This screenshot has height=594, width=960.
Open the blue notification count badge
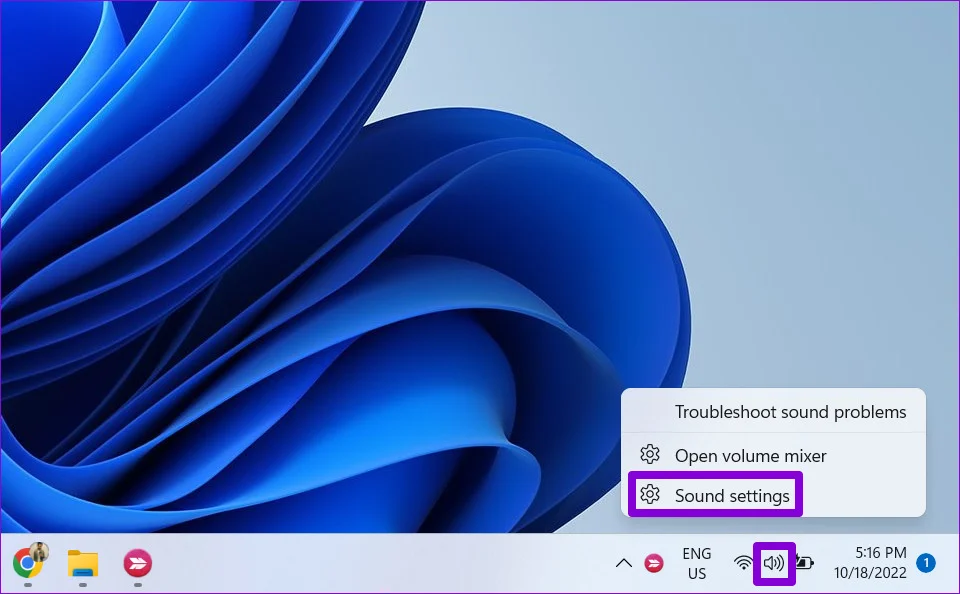coord(926,564)
